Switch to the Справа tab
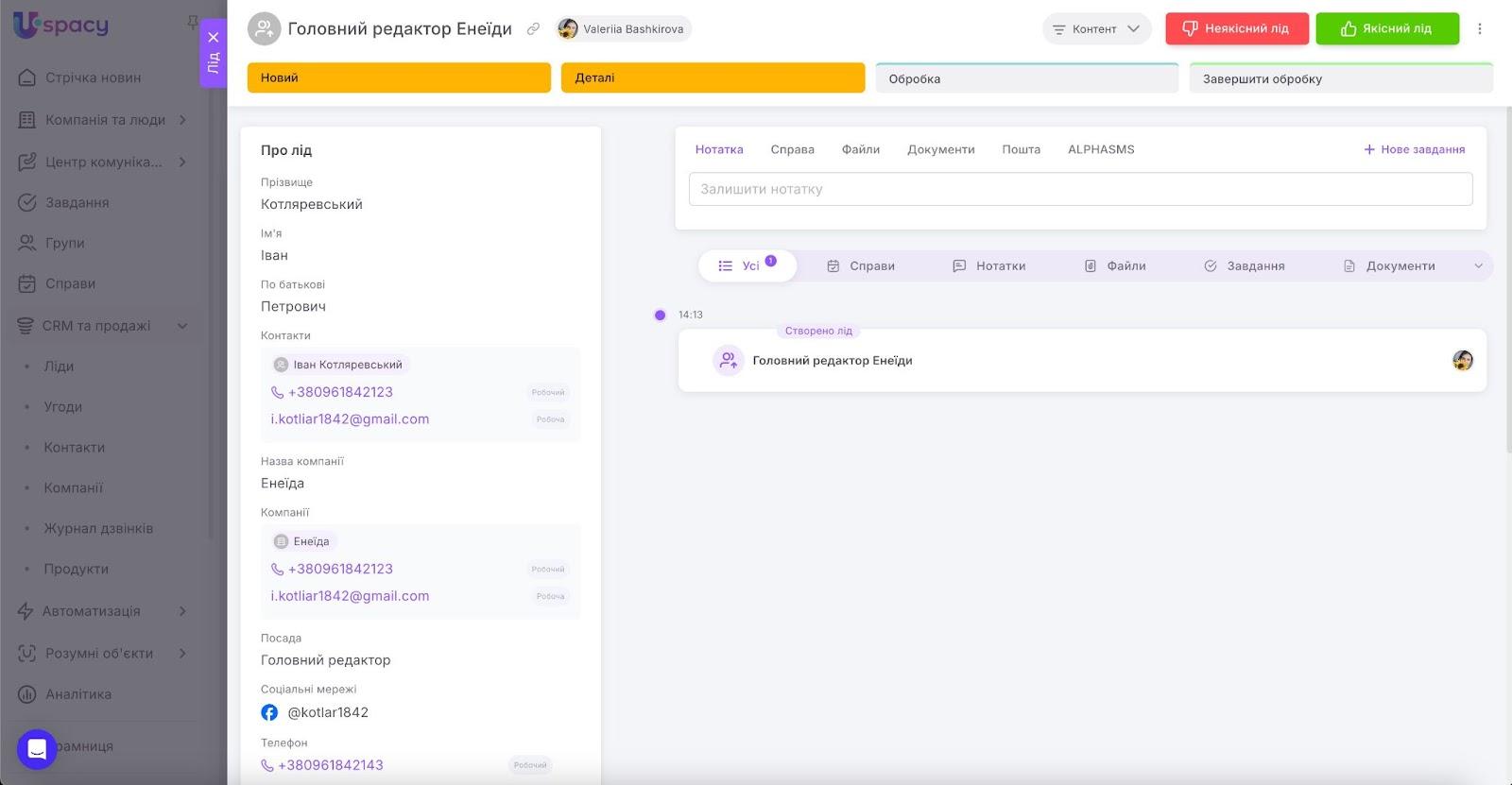1512x785 pixels. click(792, 149)
